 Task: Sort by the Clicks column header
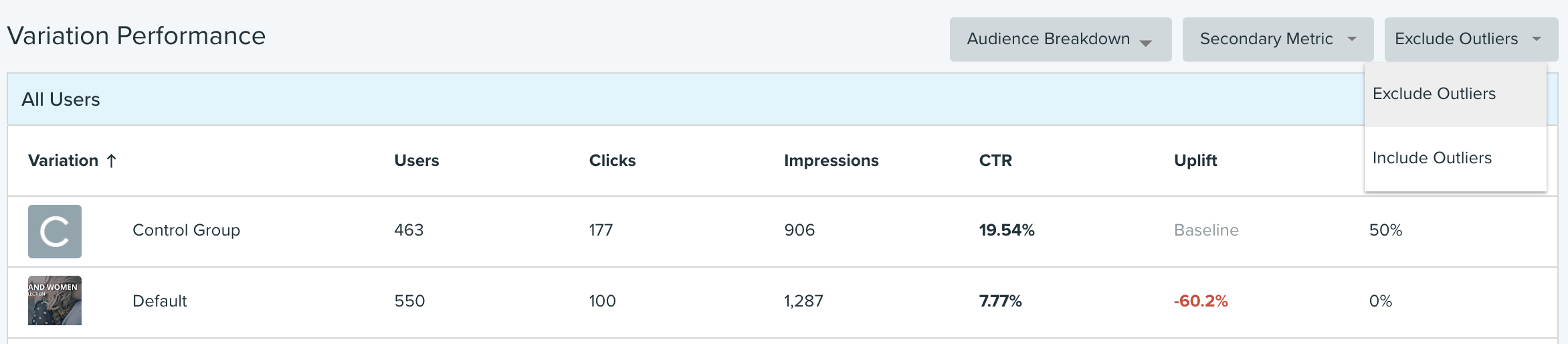tap(612, 161)
